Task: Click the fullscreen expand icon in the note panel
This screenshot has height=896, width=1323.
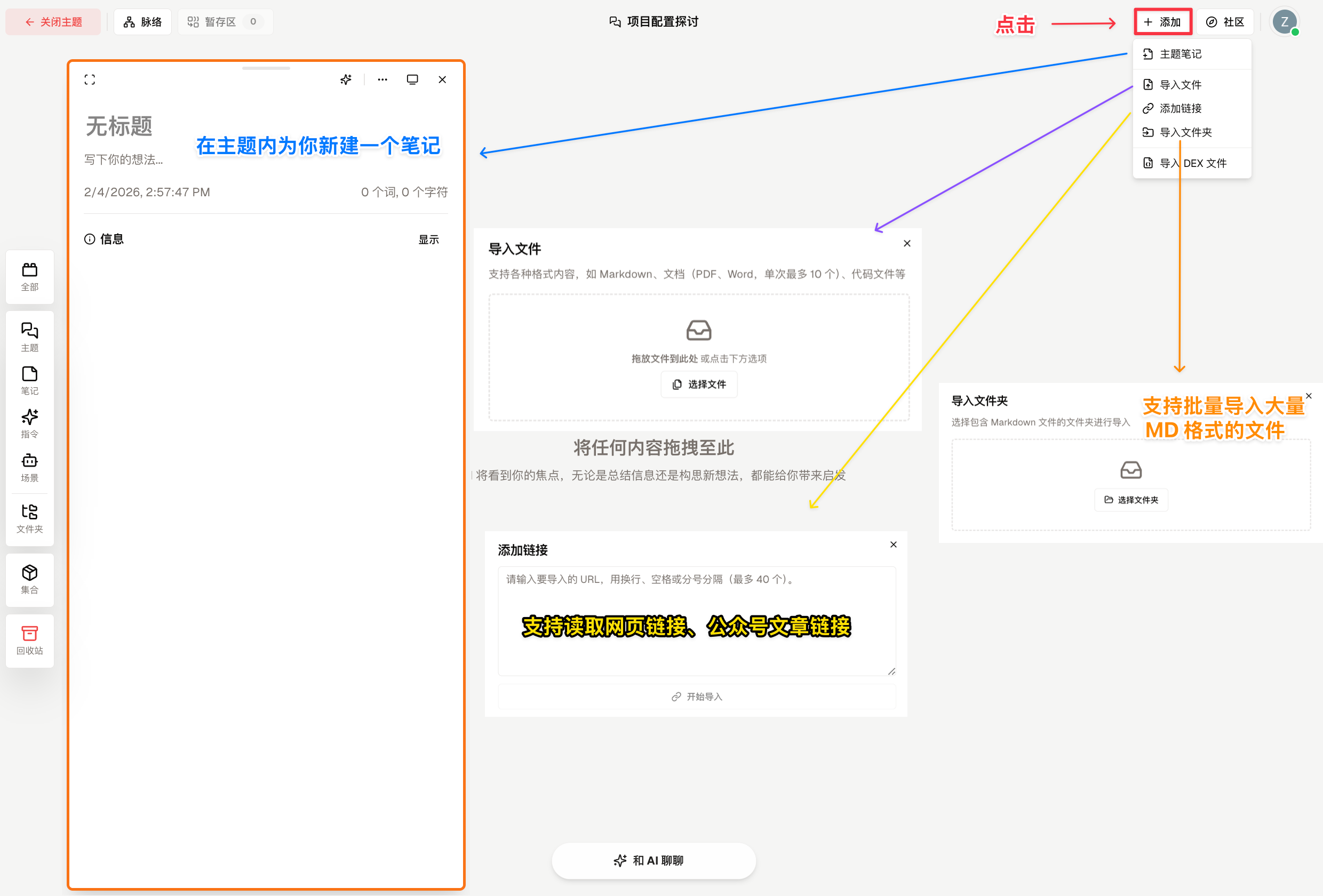Action: [90, 79]
